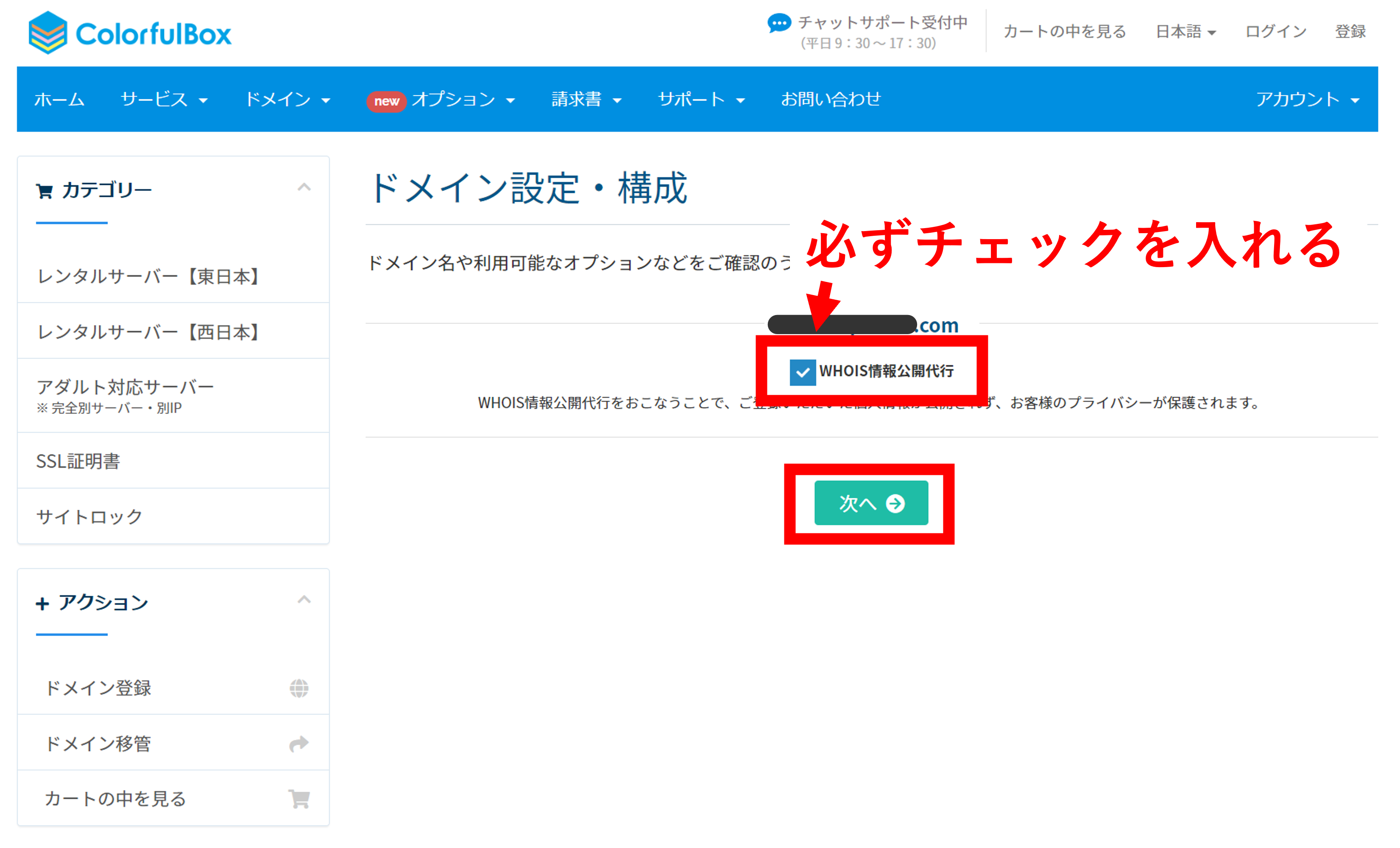This screenshot has width=1400, height=848.
Task: Select レンタルサーバー【西日本】 category
Action: [173, 332]
